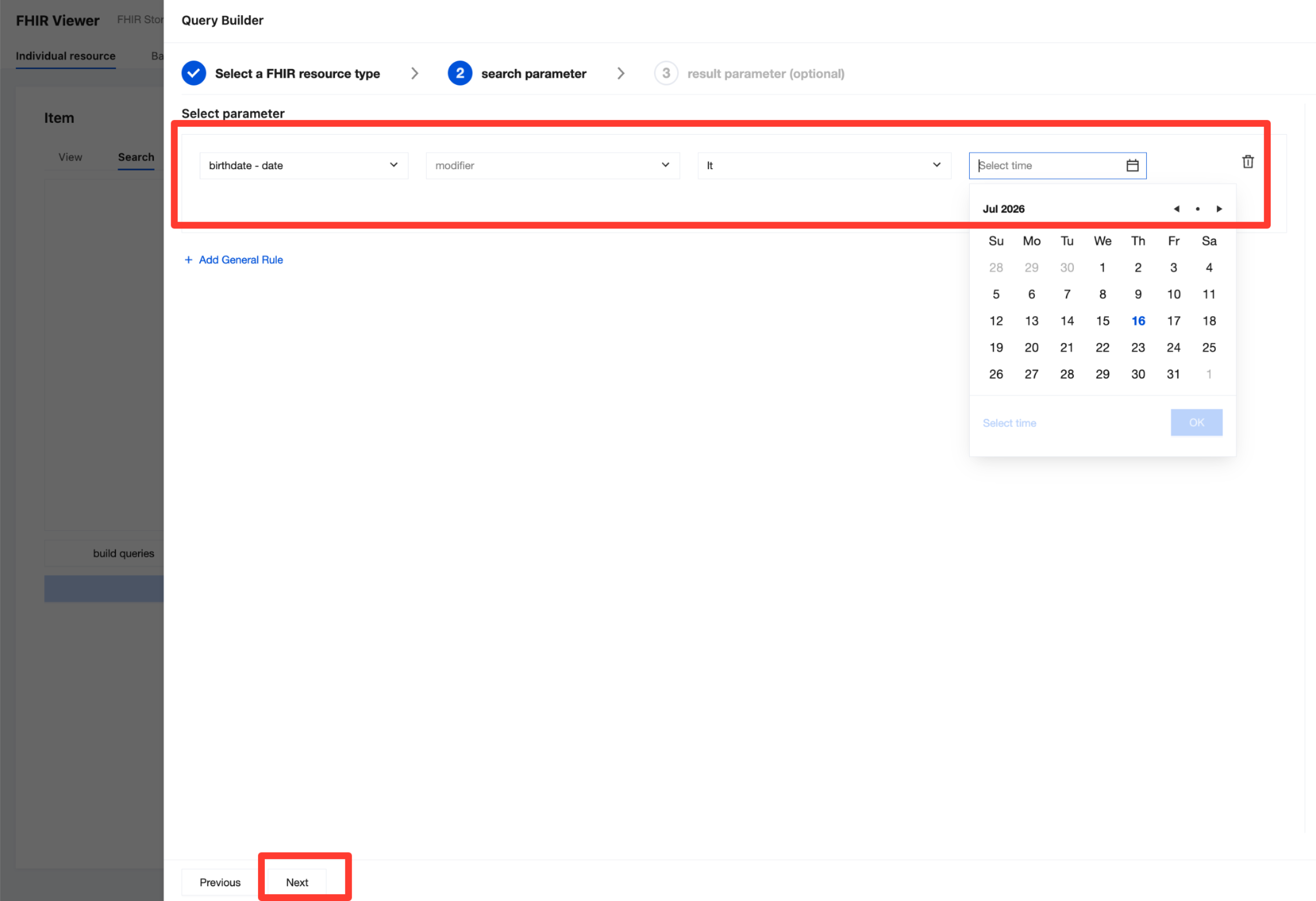Select July 4 in the calendar
Viewport: 1316px width, 901px height.
1209,268
